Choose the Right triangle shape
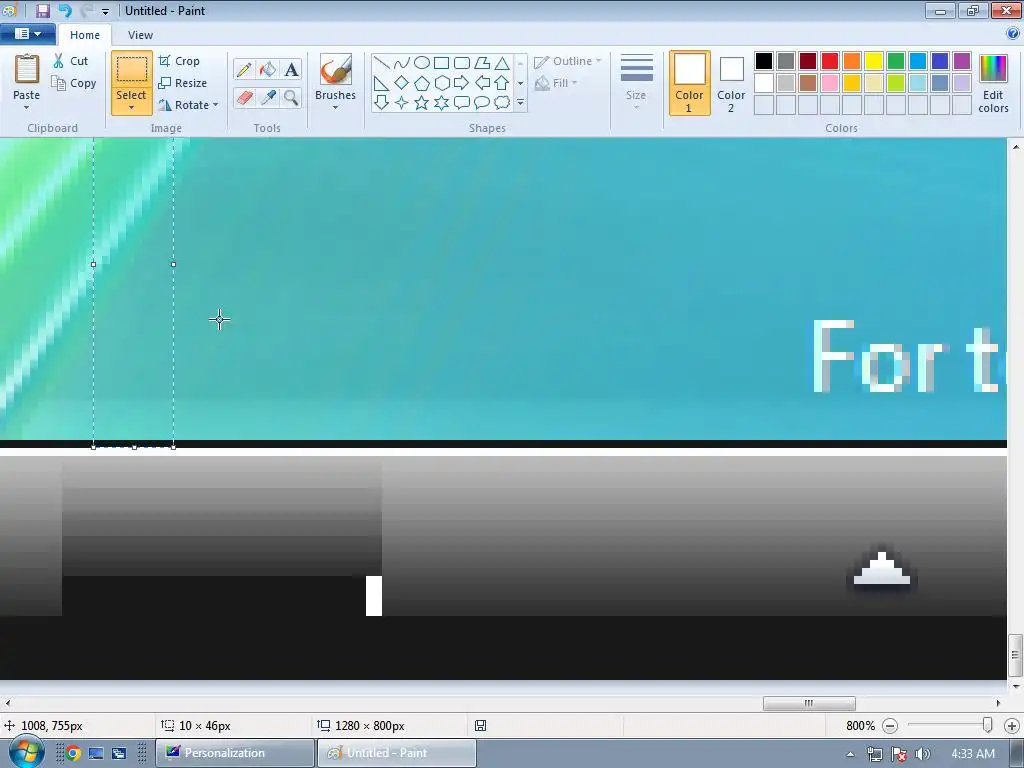This screenshot has width=1024, height=768. coord(381,83)
